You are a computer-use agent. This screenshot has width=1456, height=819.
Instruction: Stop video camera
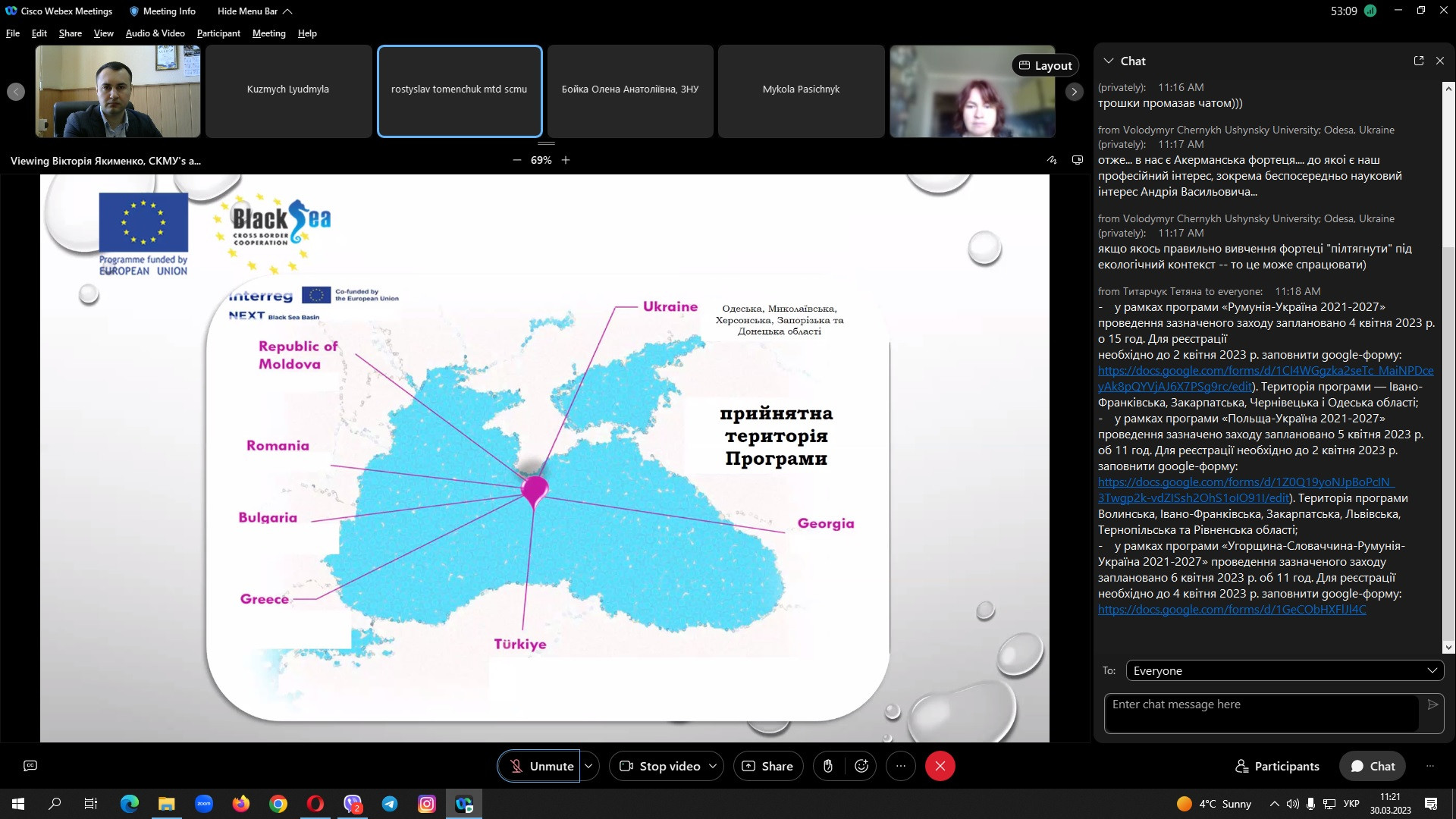pos(661,766)
